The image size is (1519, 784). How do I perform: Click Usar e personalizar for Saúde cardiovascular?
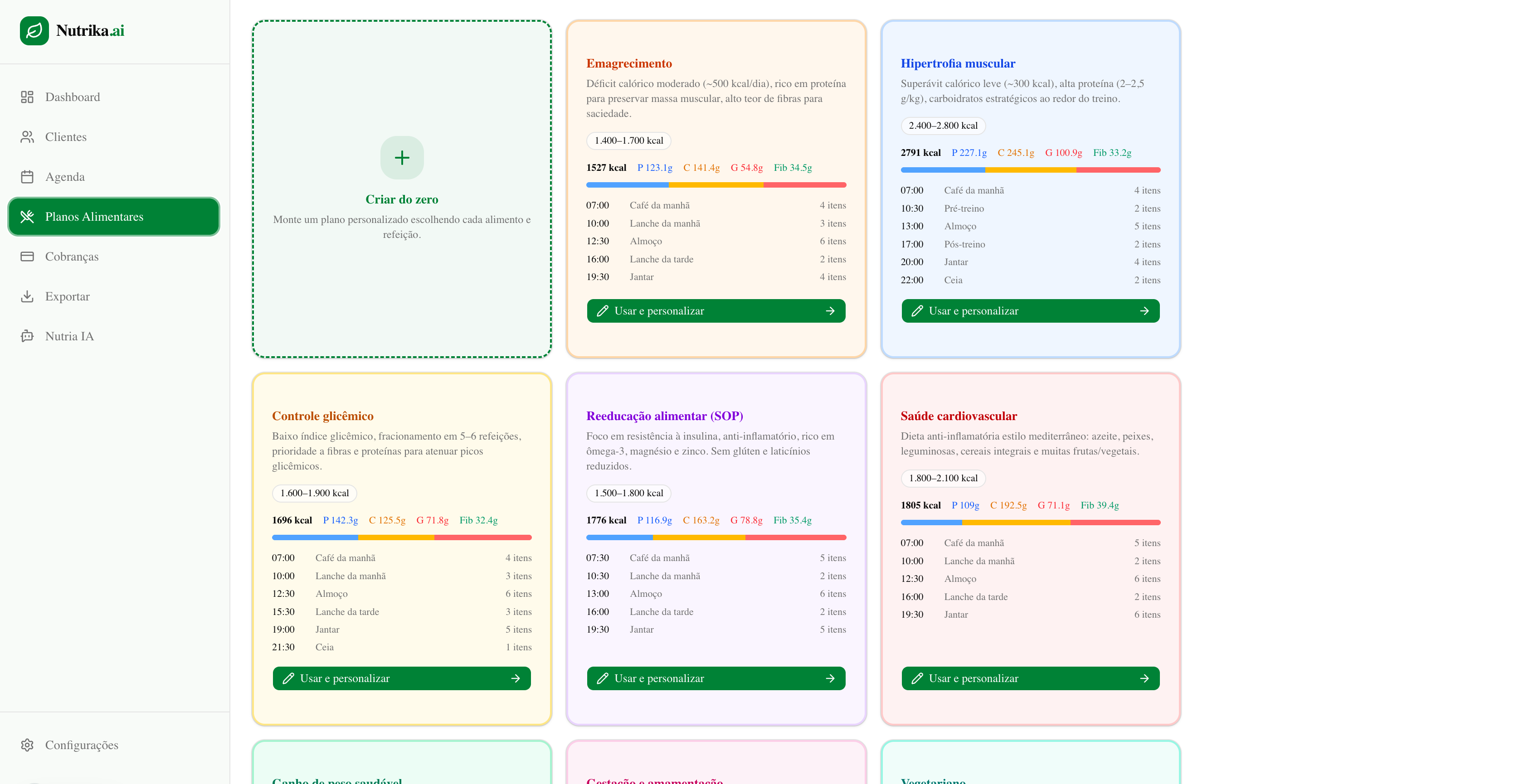point(1031,678)
